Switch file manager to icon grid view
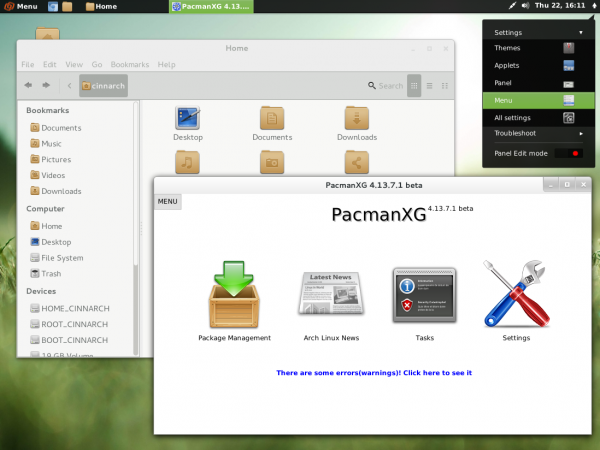Image resolution: width=600 pixels, height=450 pixels. pyautogui.click(x=415, y=86)
